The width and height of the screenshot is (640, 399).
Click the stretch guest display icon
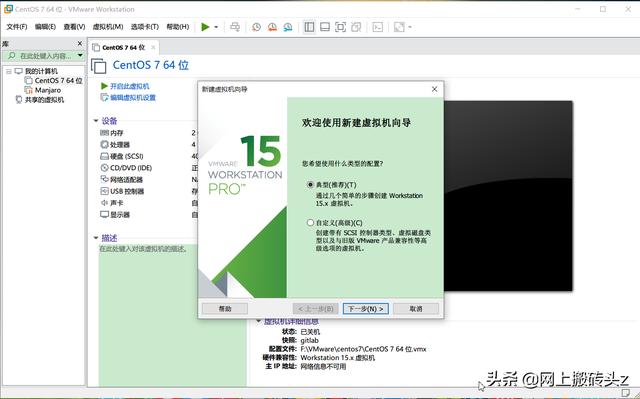point(399,27)
